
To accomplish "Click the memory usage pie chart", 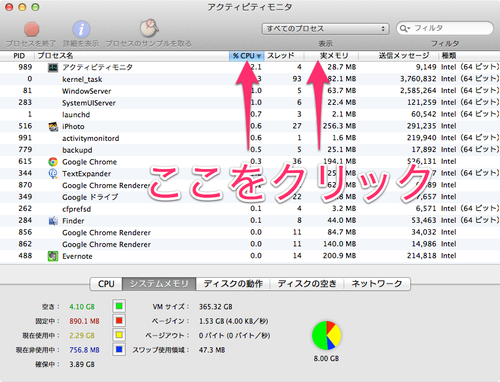I will point(327,335).
